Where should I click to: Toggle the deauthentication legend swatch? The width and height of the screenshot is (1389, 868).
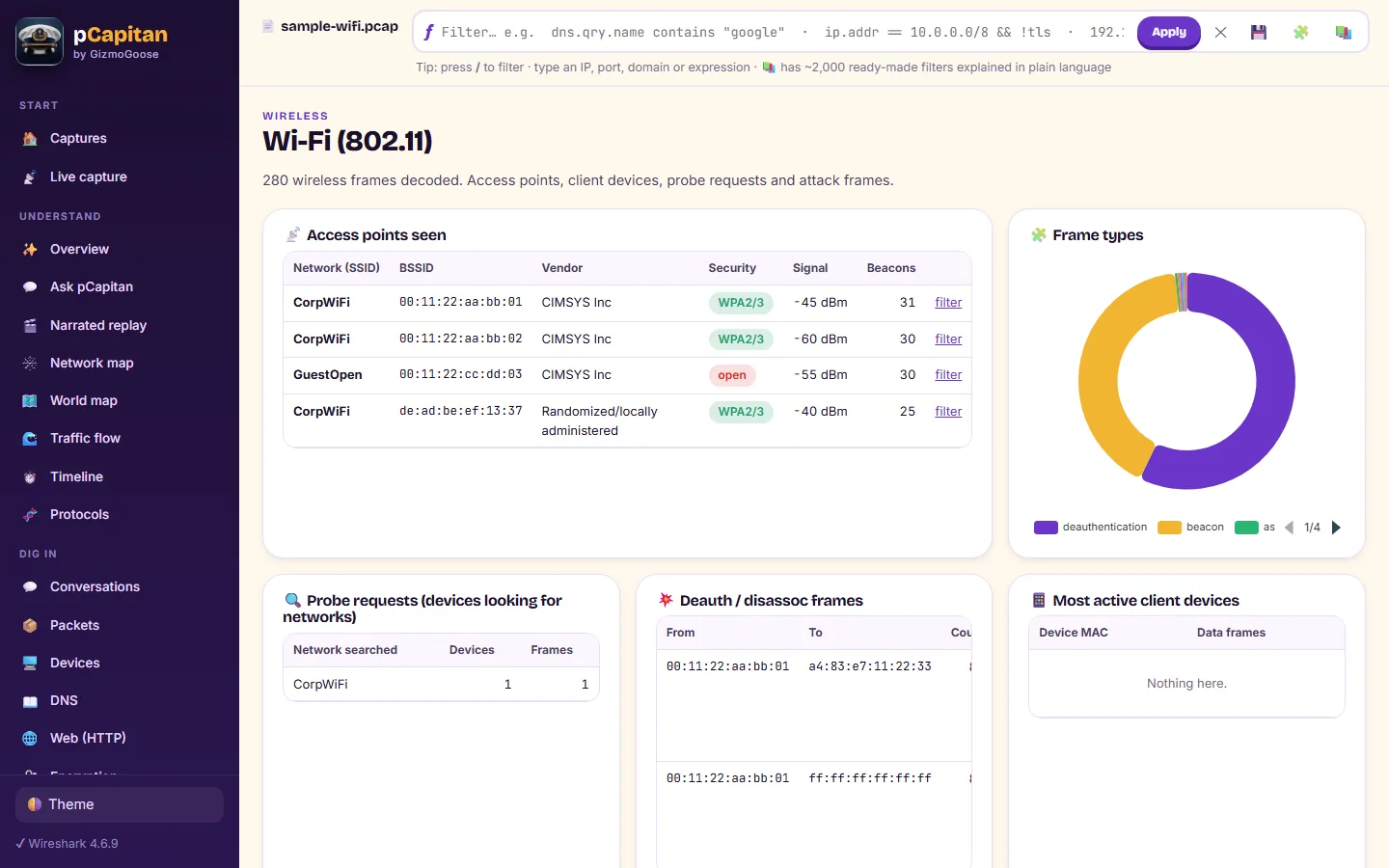tap(1046, 528)
